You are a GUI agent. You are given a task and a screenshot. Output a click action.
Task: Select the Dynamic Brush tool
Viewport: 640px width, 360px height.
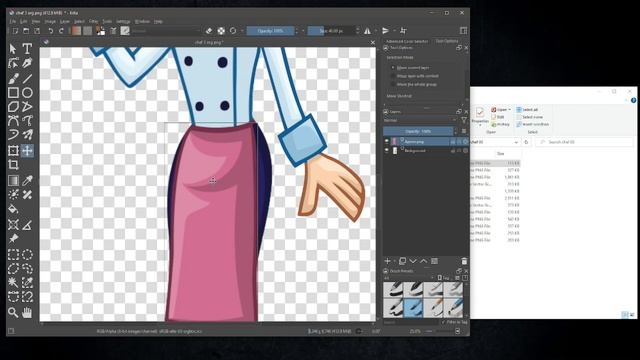click(13, 135)
